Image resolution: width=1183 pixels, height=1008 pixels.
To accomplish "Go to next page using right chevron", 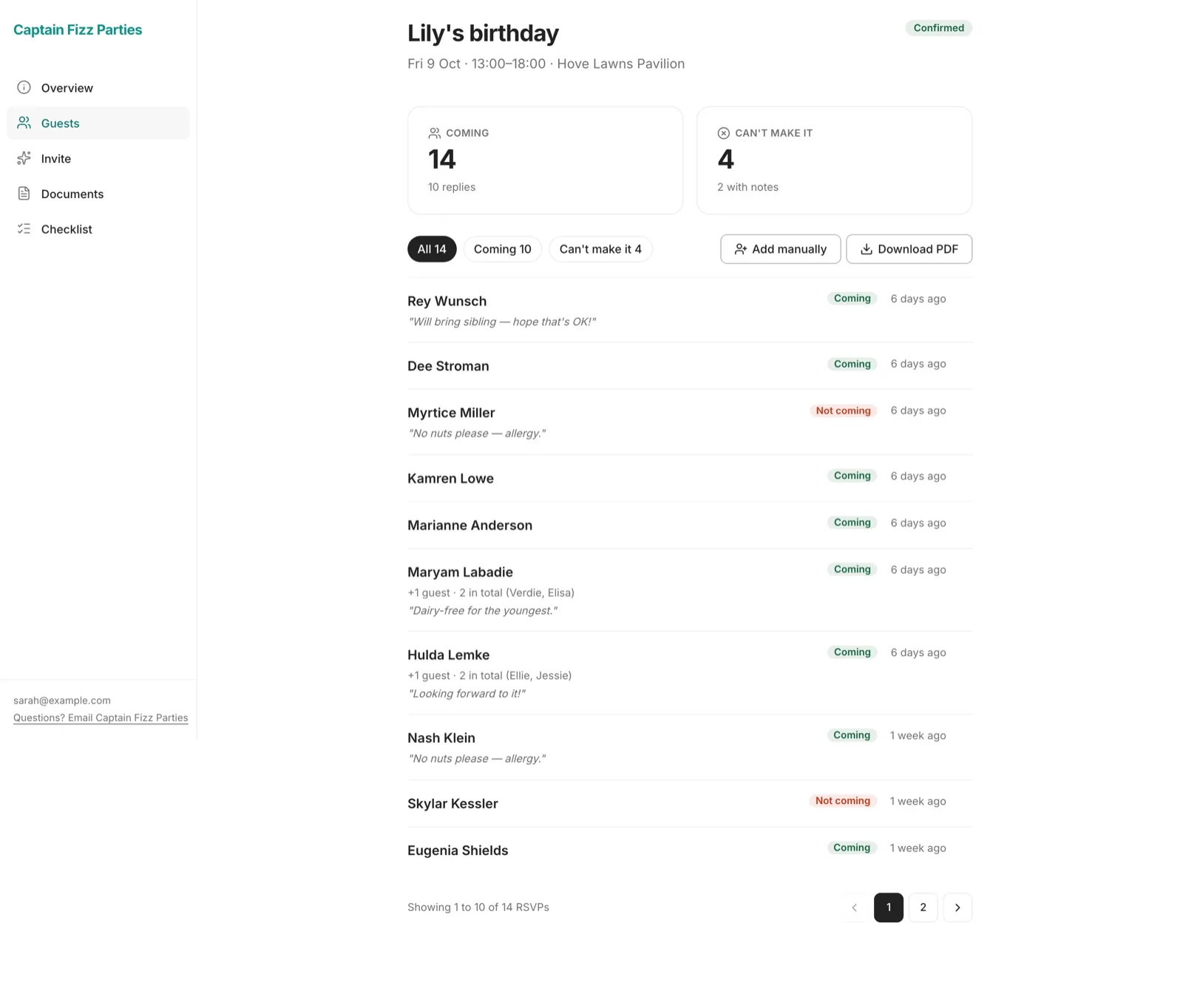I will (957, 907).
